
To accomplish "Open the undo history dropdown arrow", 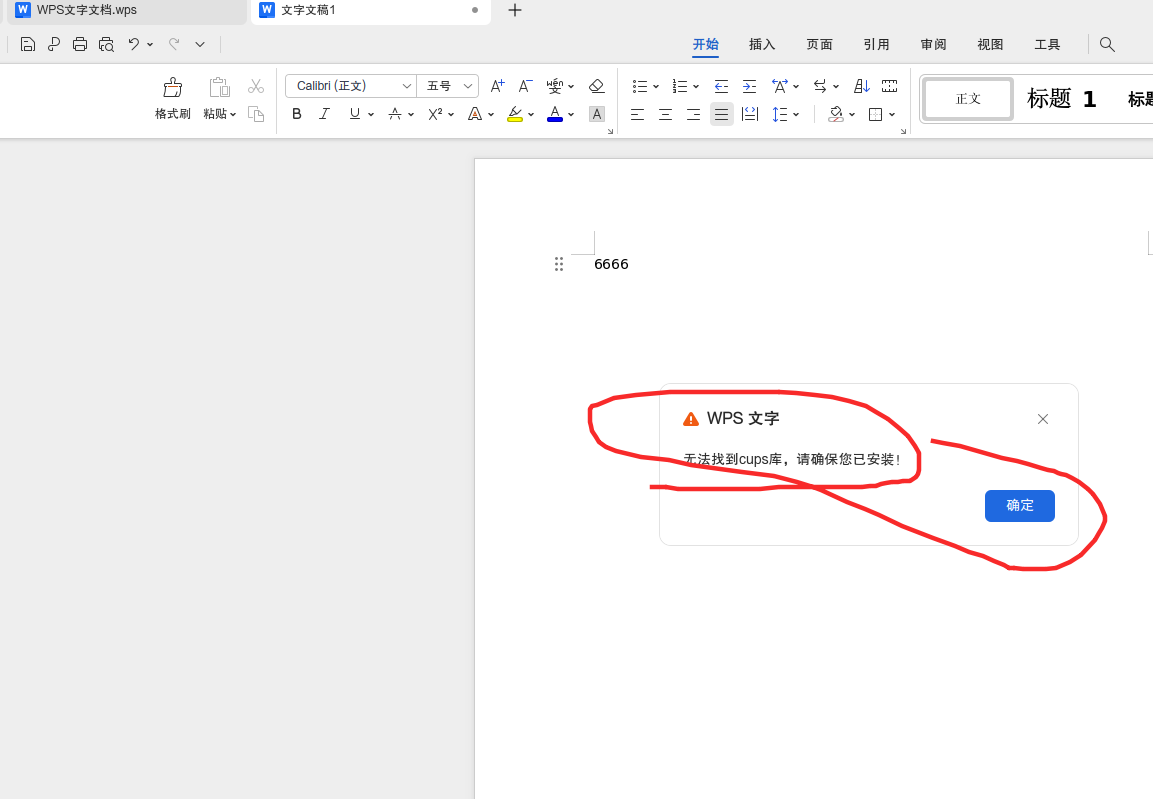I will pos(150,45).
